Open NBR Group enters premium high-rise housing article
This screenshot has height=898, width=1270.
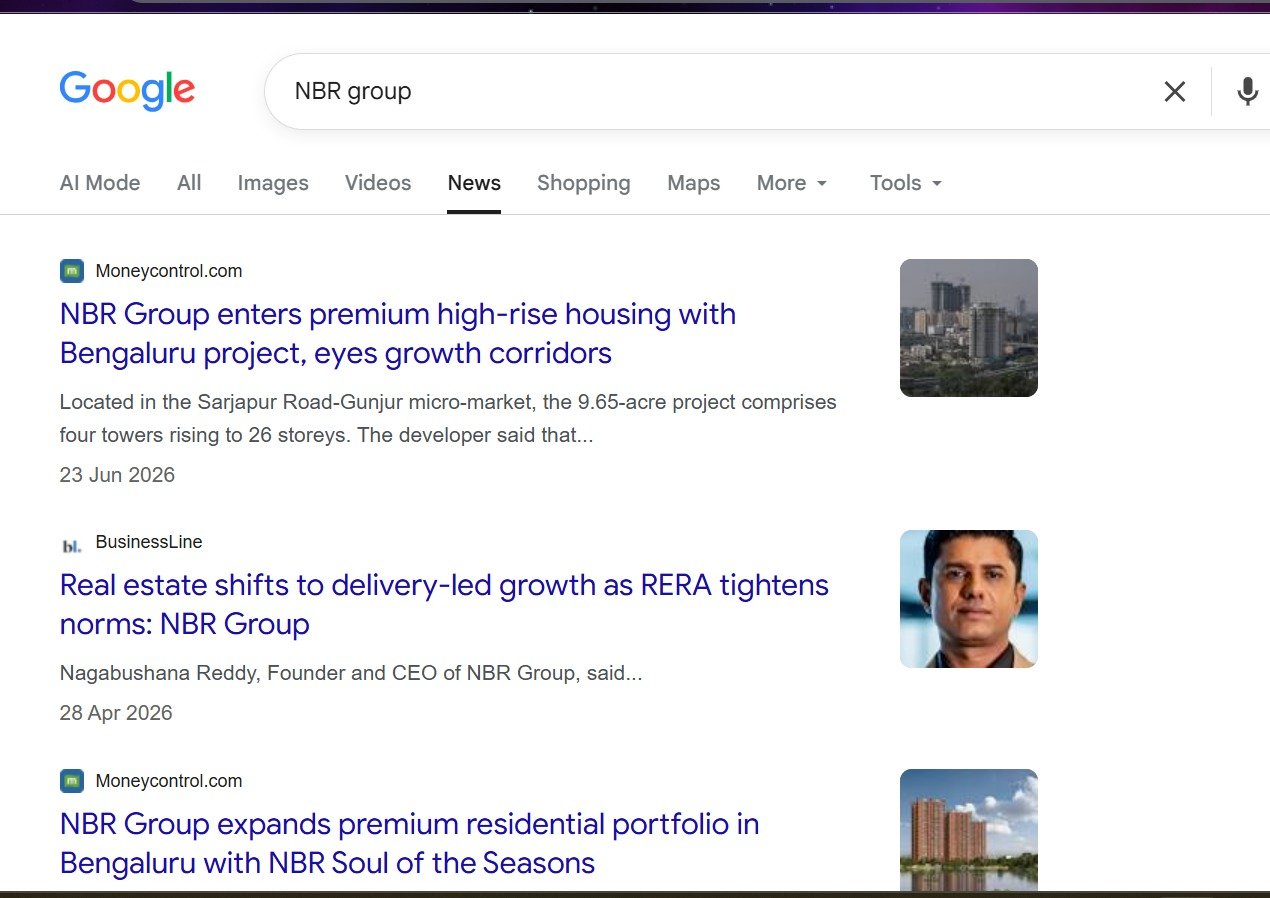(x=398, y=333)
